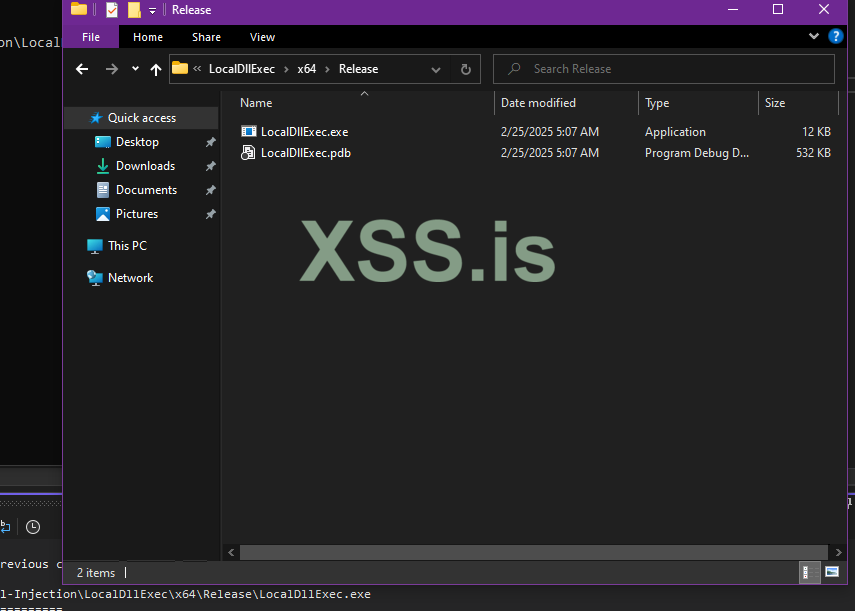
Task: Click LocalDllExec in the breadcrumb
Action: [x=242, y=69]
